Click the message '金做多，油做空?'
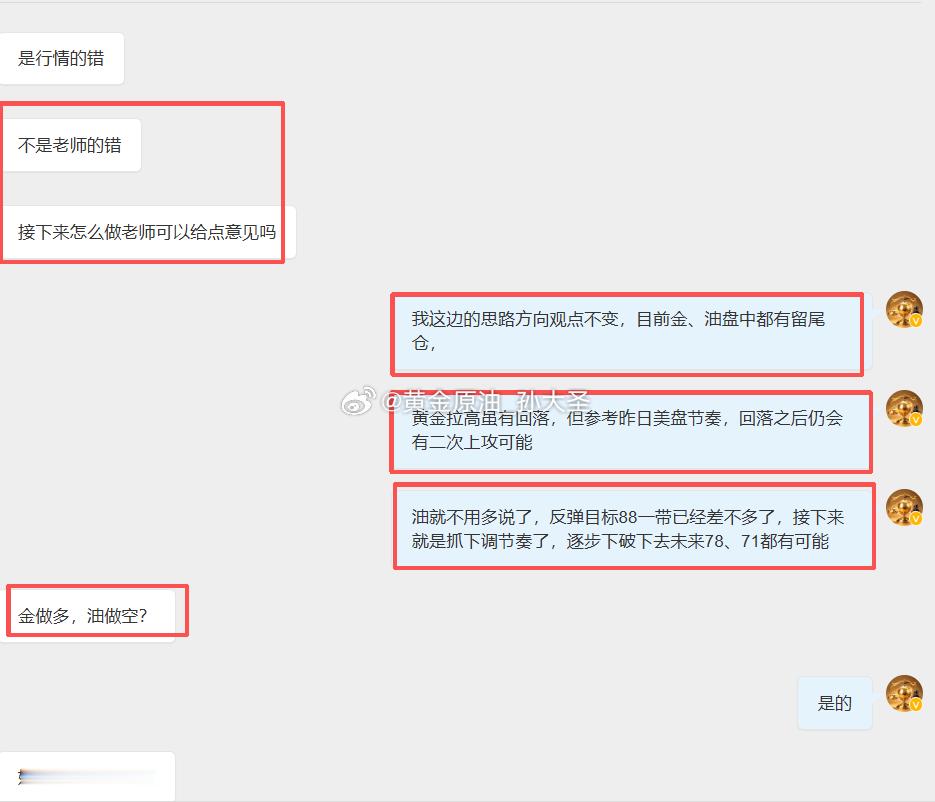935x802 pixels. [x=87, y=616]
